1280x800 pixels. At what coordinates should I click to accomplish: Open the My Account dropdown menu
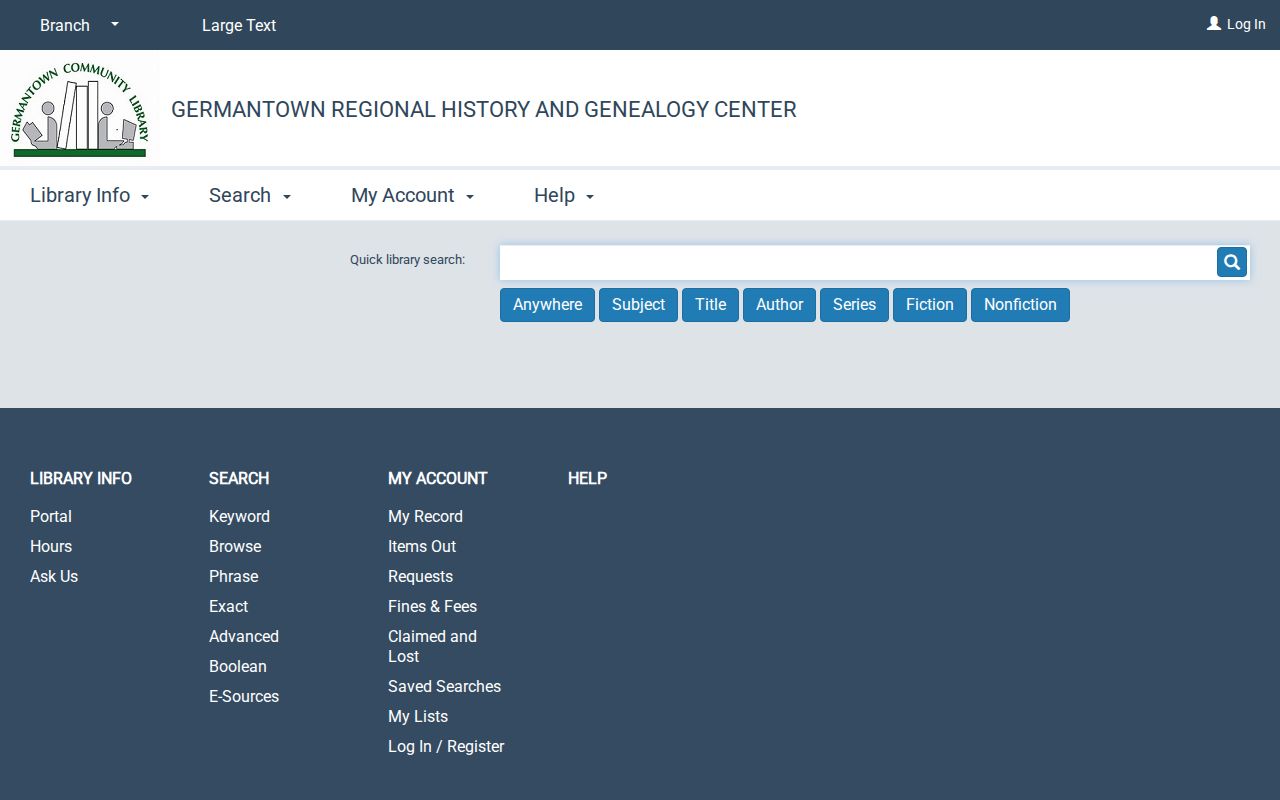412,195
